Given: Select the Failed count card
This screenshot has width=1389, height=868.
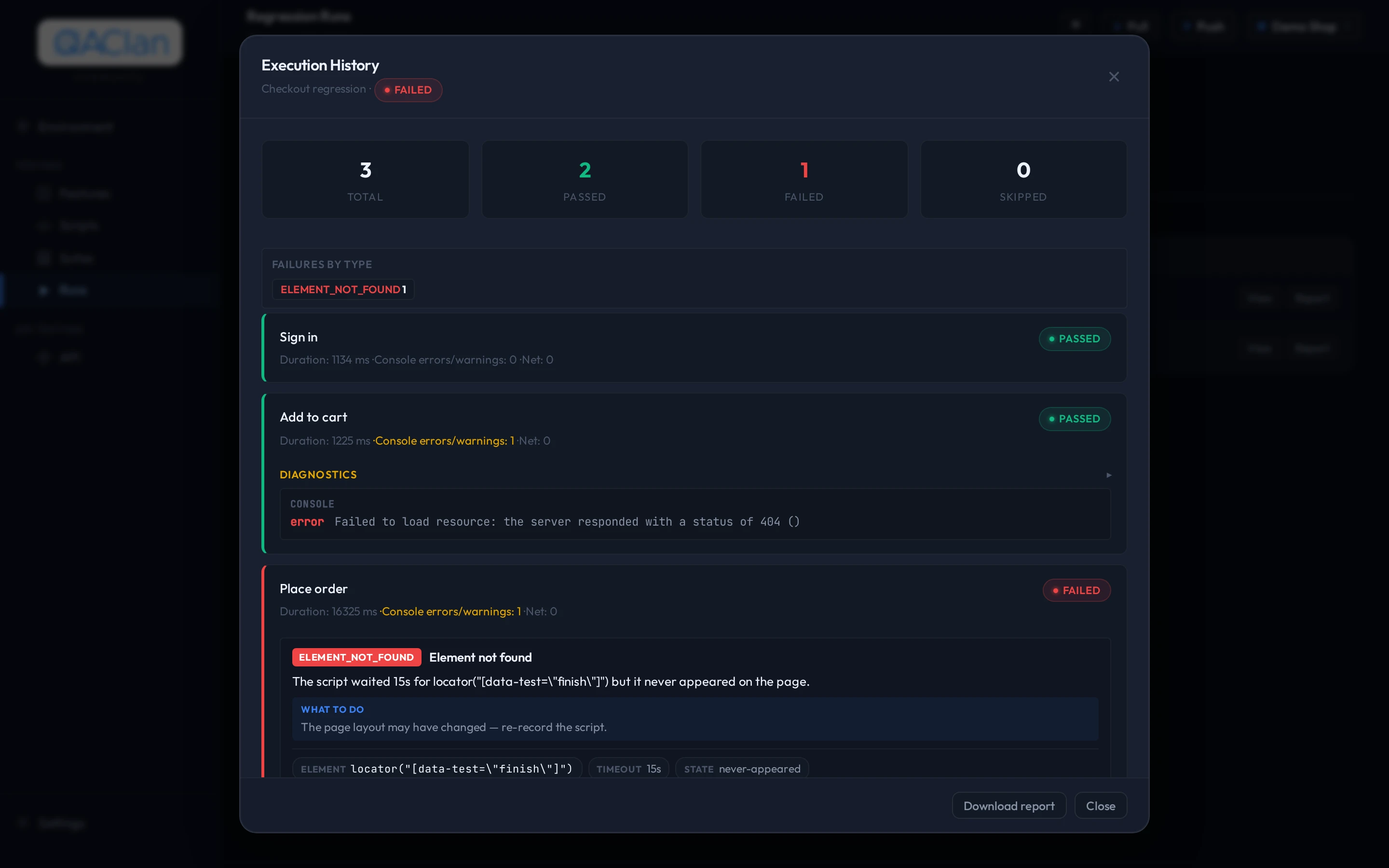Looking at the screenshot, I should [804, 179].
